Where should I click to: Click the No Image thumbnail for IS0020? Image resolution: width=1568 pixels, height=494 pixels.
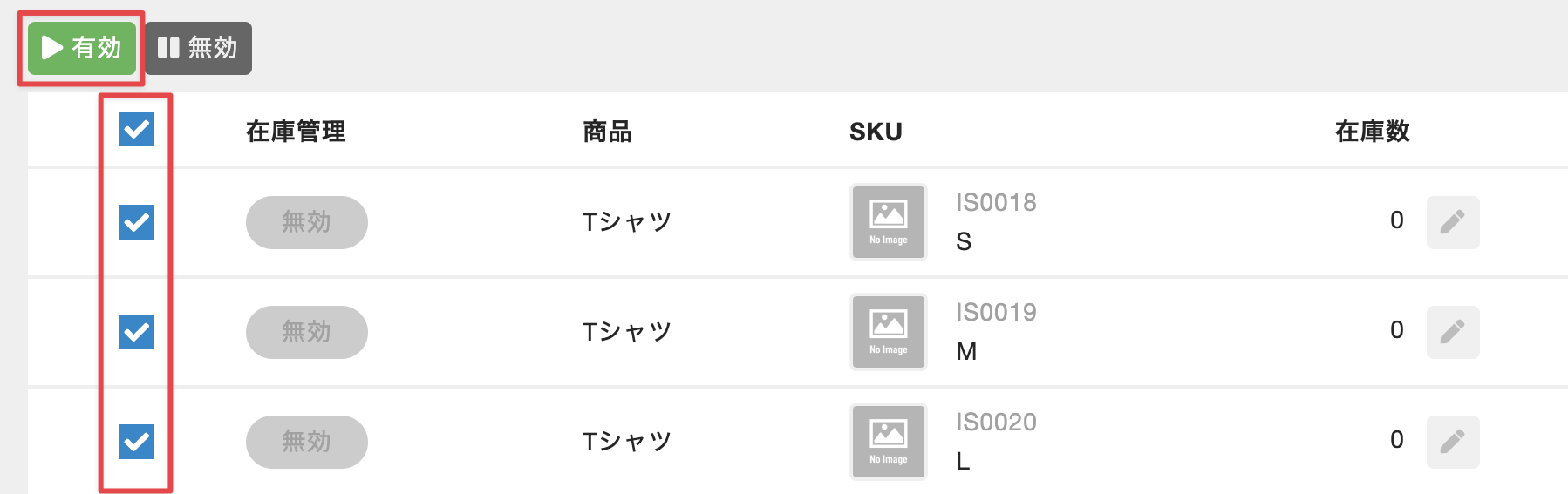tap(888, 442)
